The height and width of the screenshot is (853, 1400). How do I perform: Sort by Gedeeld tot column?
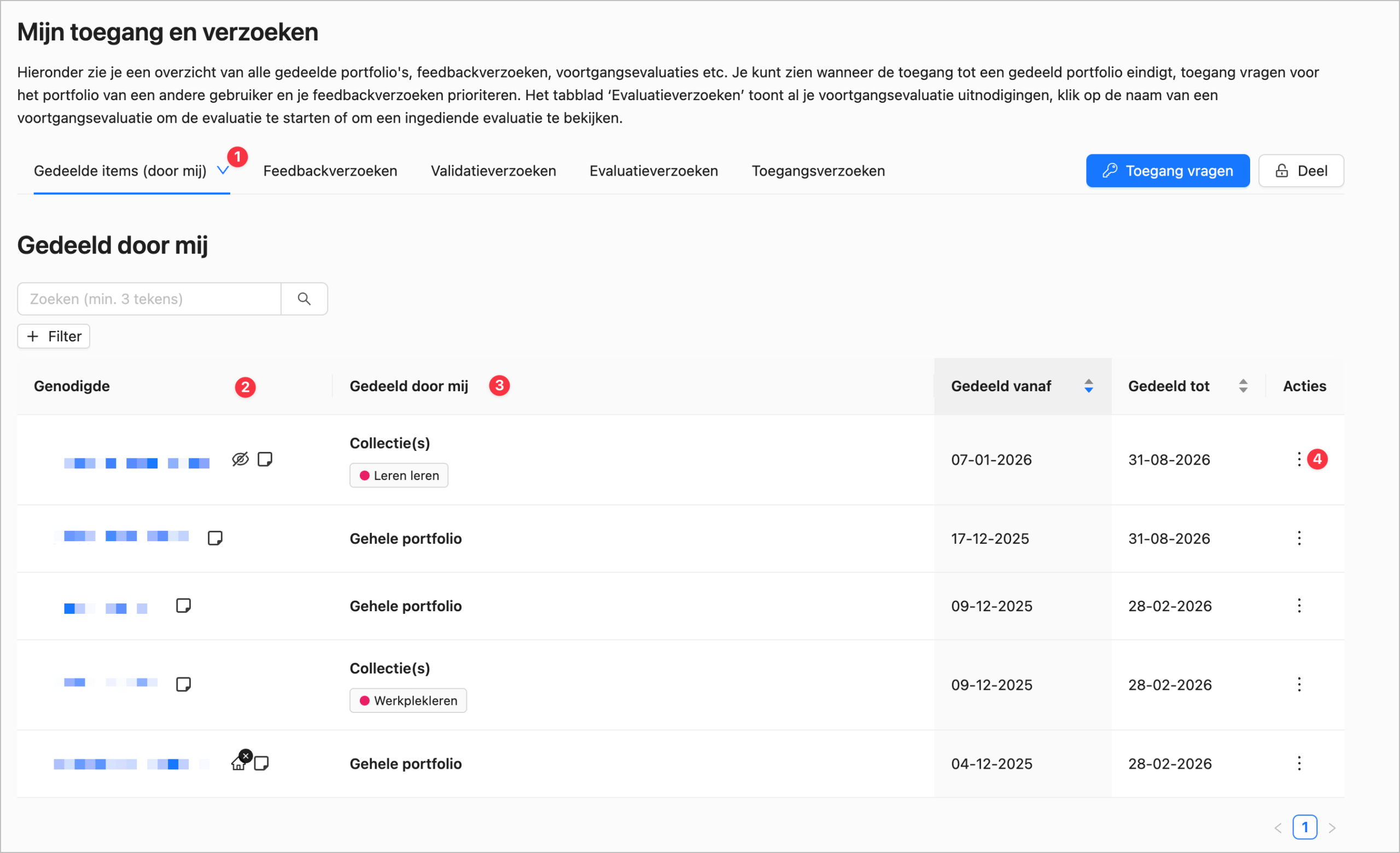point(1242,386)
